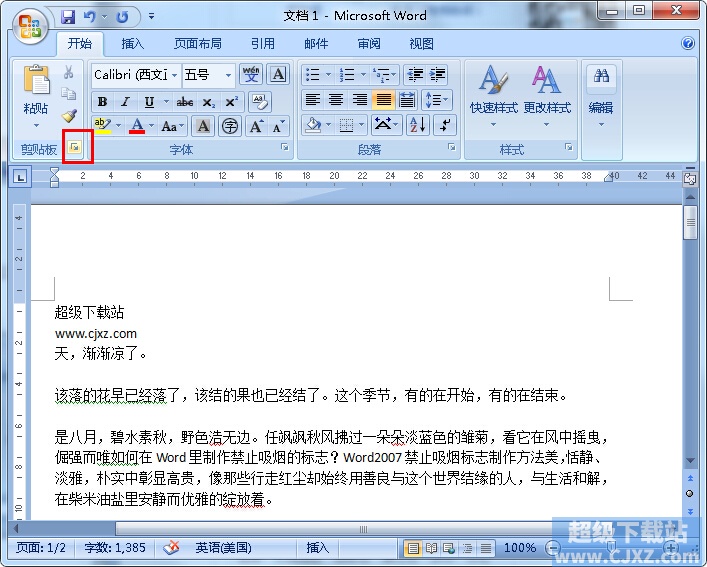Screen dimensions: 707x567
Task: Toggle Italic formatting
Action: (x=125, y=102)
